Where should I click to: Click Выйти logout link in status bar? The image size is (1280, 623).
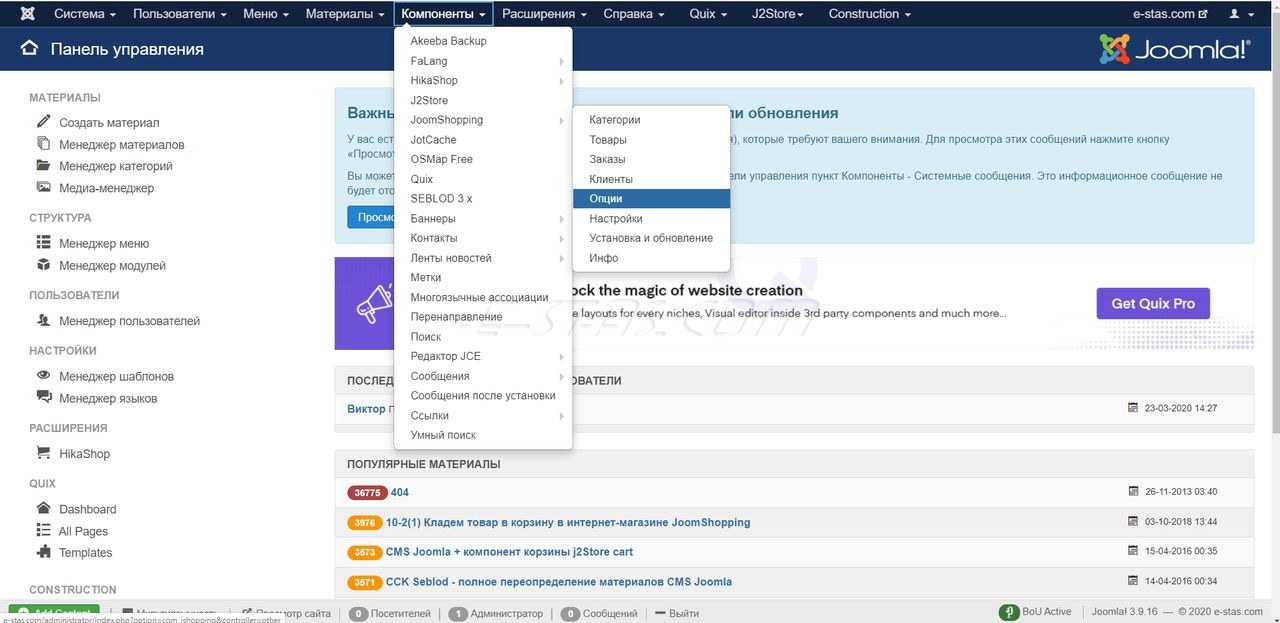click(676, 613)
